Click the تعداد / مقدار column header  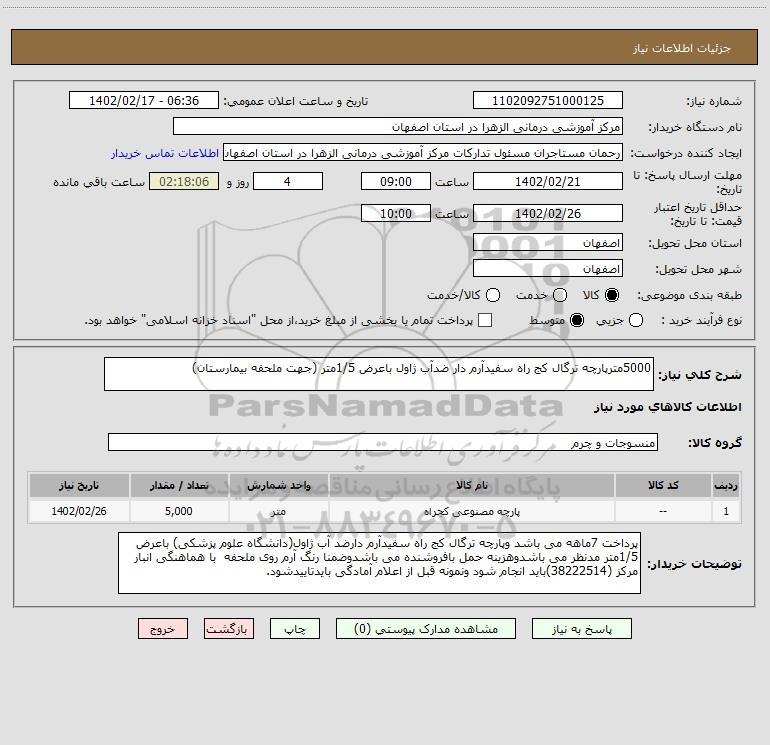point(179,485)
